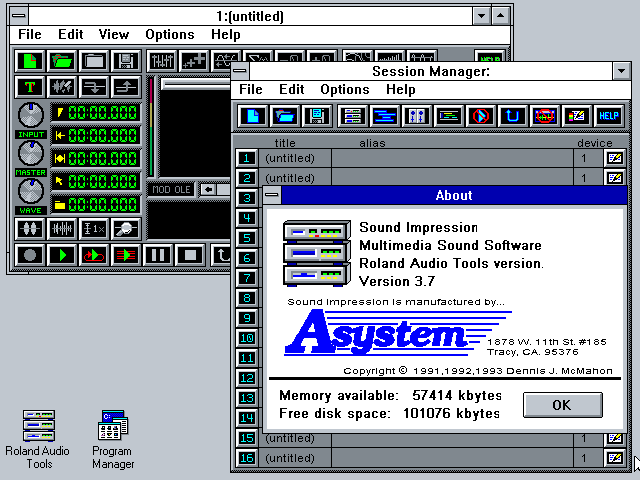Edit device settings for session row 16
640x480 pixels.
point(615,458)
